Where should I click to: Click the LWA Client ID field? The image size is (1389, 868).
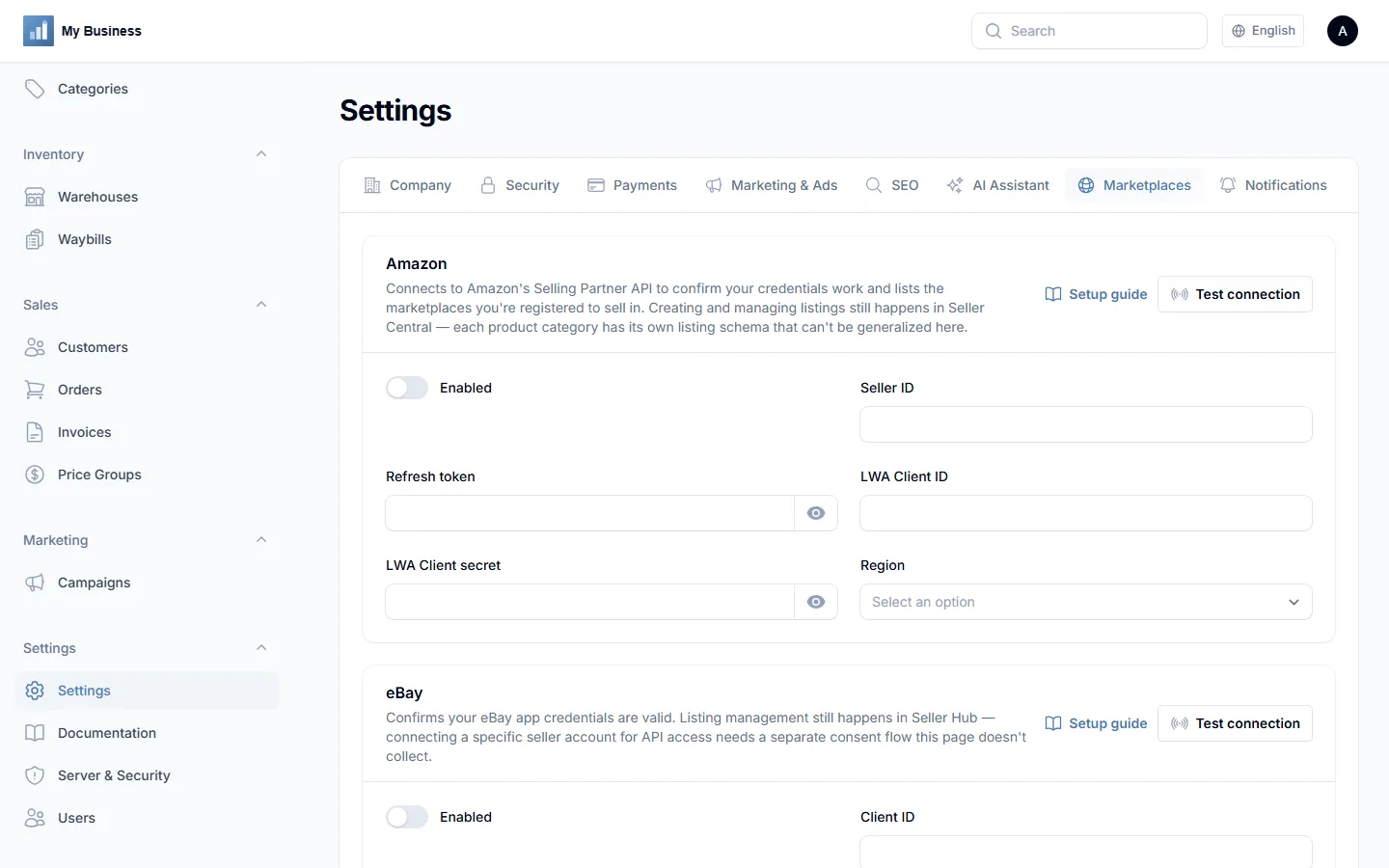pos(1086,513)
